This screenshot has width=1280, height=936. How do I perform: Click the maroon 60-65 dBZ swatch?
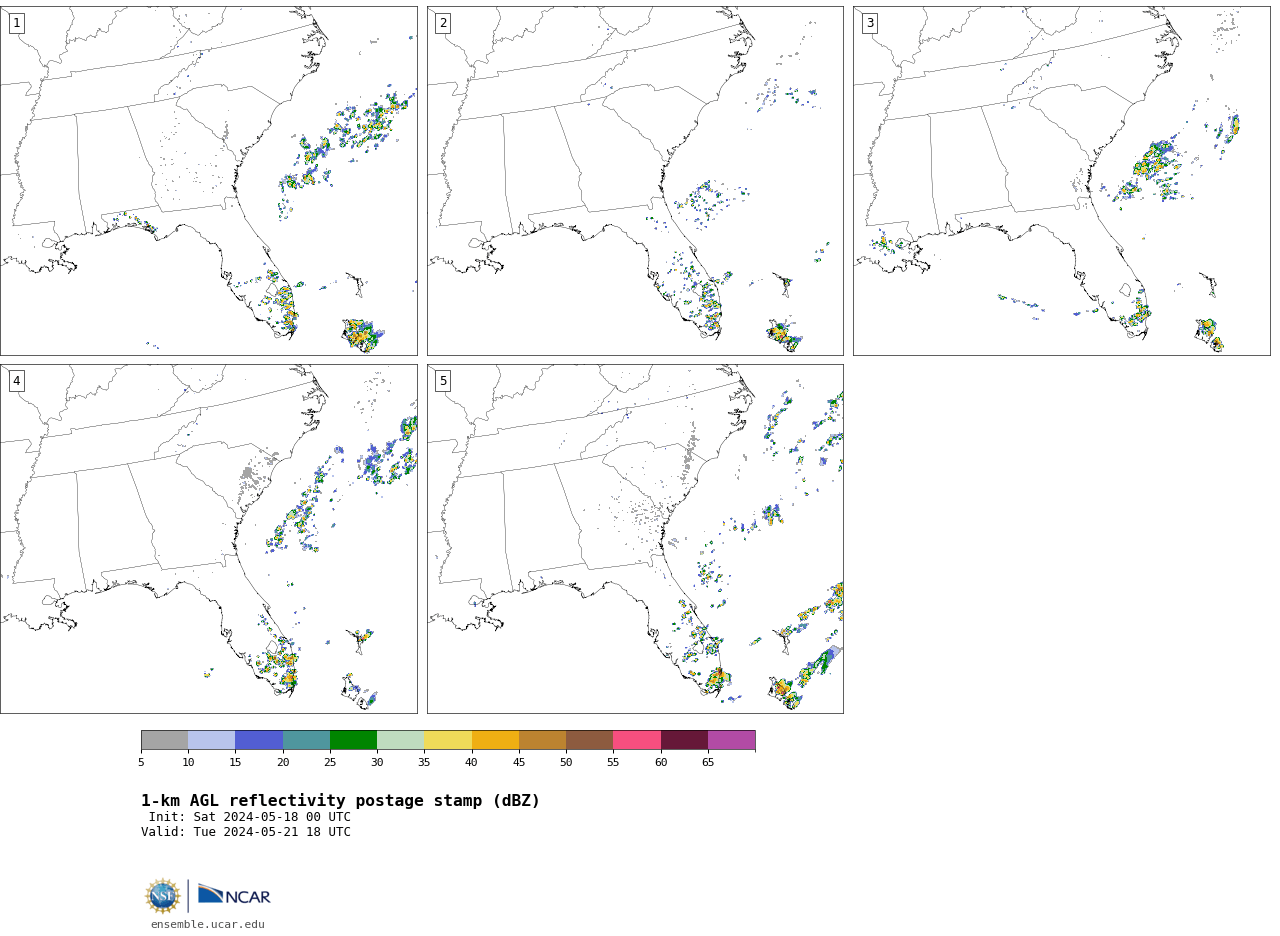coord(684,740)
